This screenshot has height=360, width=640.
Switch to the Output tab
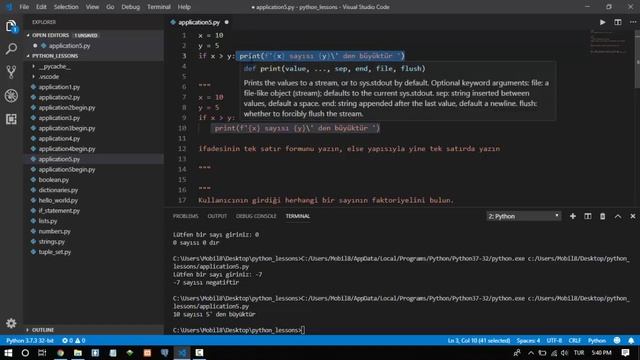[217, 216]
